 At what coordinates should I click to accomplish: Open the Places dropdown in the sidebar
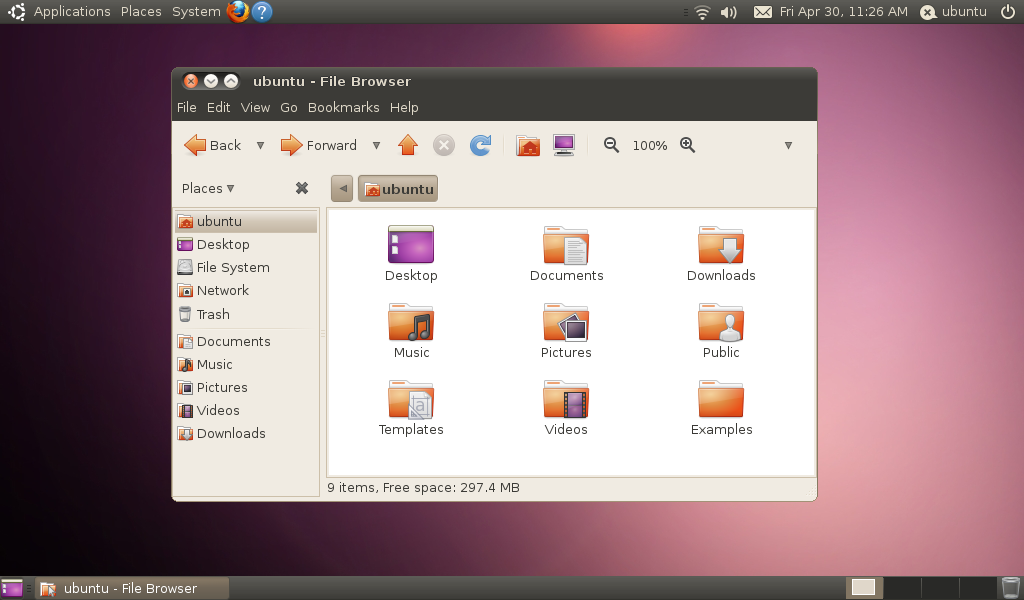(x=207, y=188)
